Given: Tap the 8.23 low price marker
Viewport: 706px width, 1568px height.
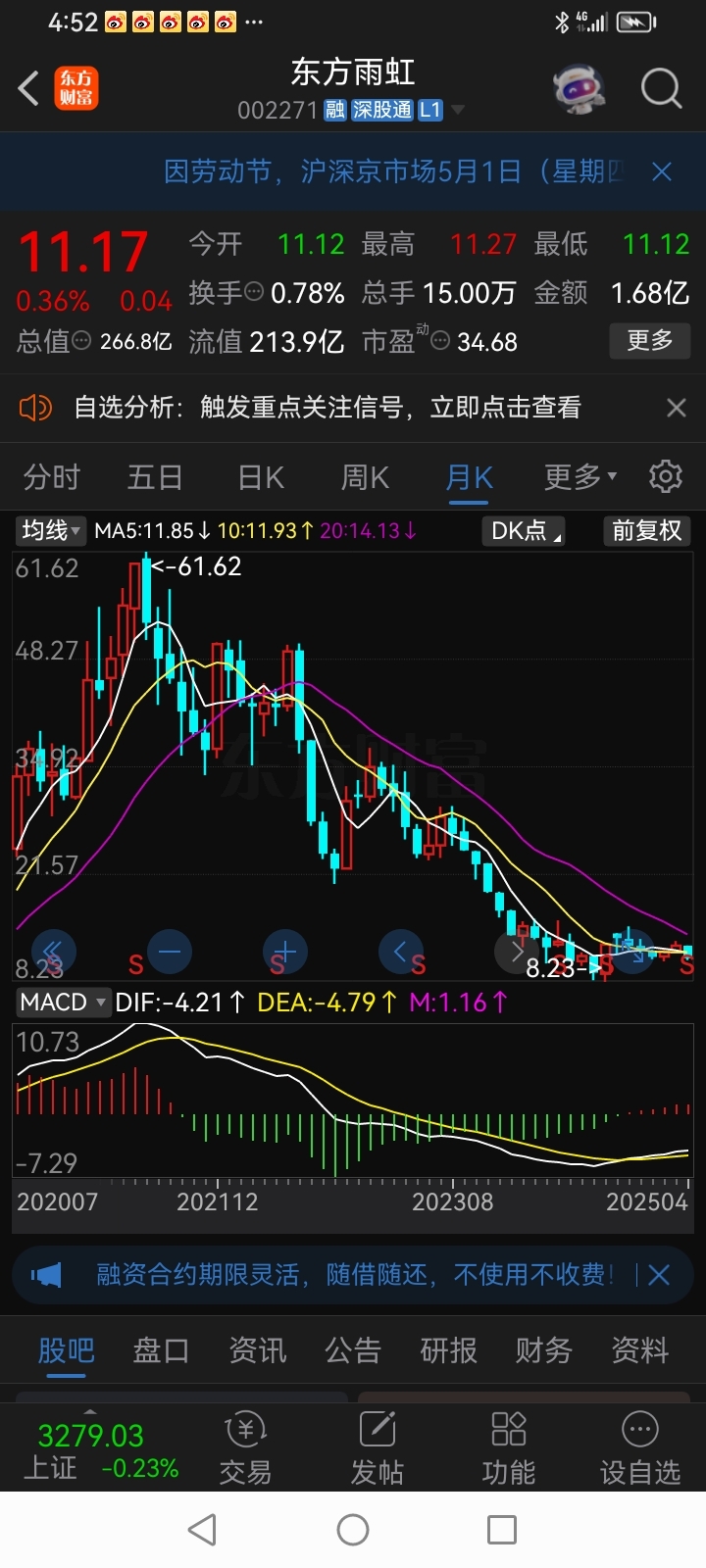Looking at the screenshot, I should (563, 968).
